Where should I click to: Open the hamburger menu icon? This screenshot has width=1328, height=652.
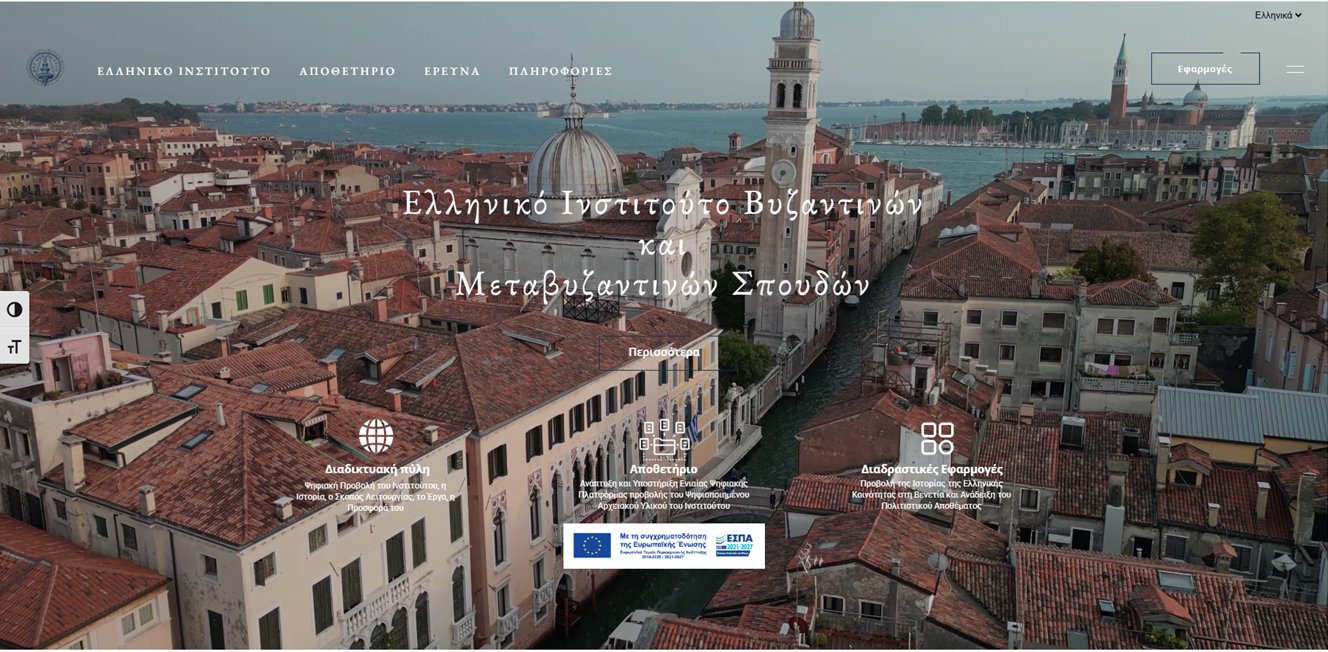(x=1294, y=69)
